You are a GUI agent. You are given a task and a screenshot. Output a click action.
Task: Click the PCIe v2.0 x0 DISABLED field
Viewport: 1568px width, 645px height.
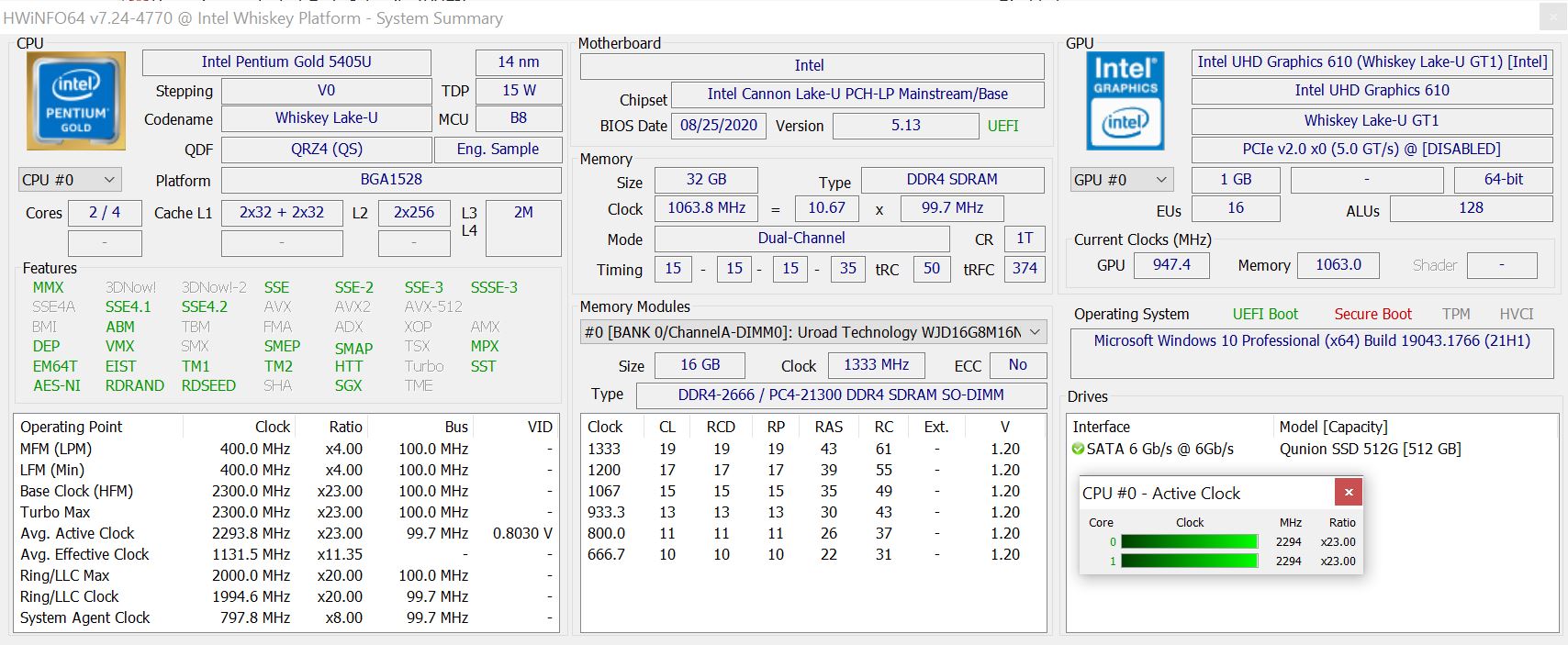tap(1372, 149)
